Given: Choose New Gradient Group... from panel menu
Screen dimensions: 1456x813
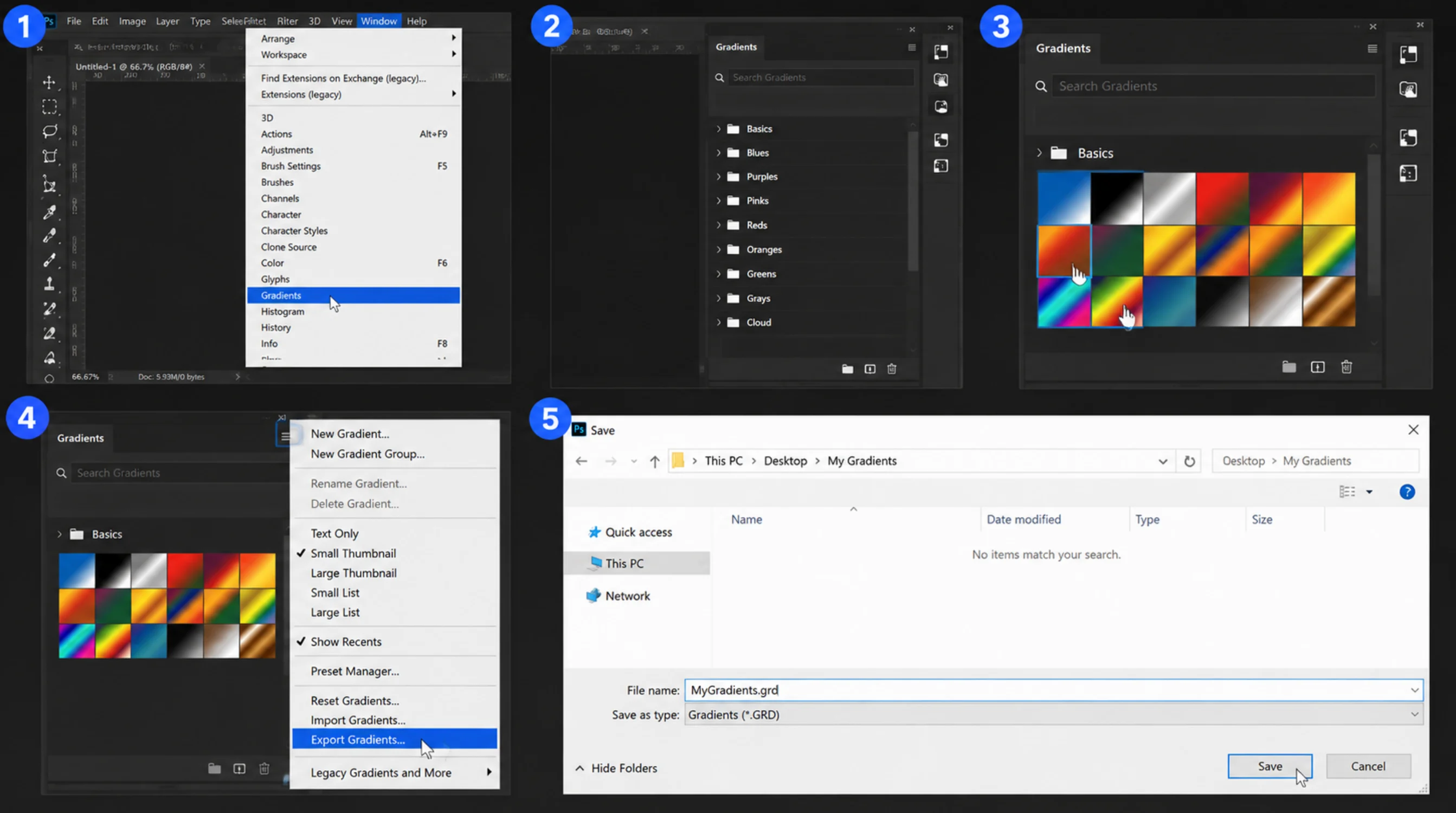Looking at the screenshot, I should click(368, 454).
